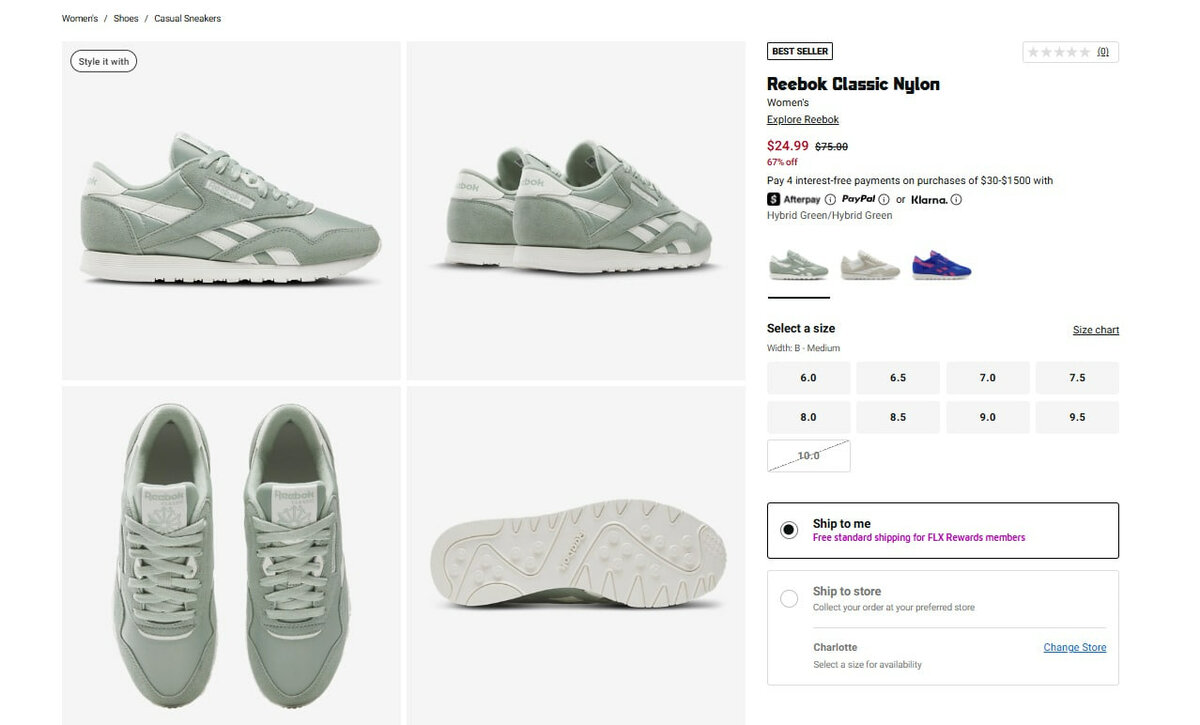Click the Change Store link
The image size is (1200, 725).
coord(1074,647)
